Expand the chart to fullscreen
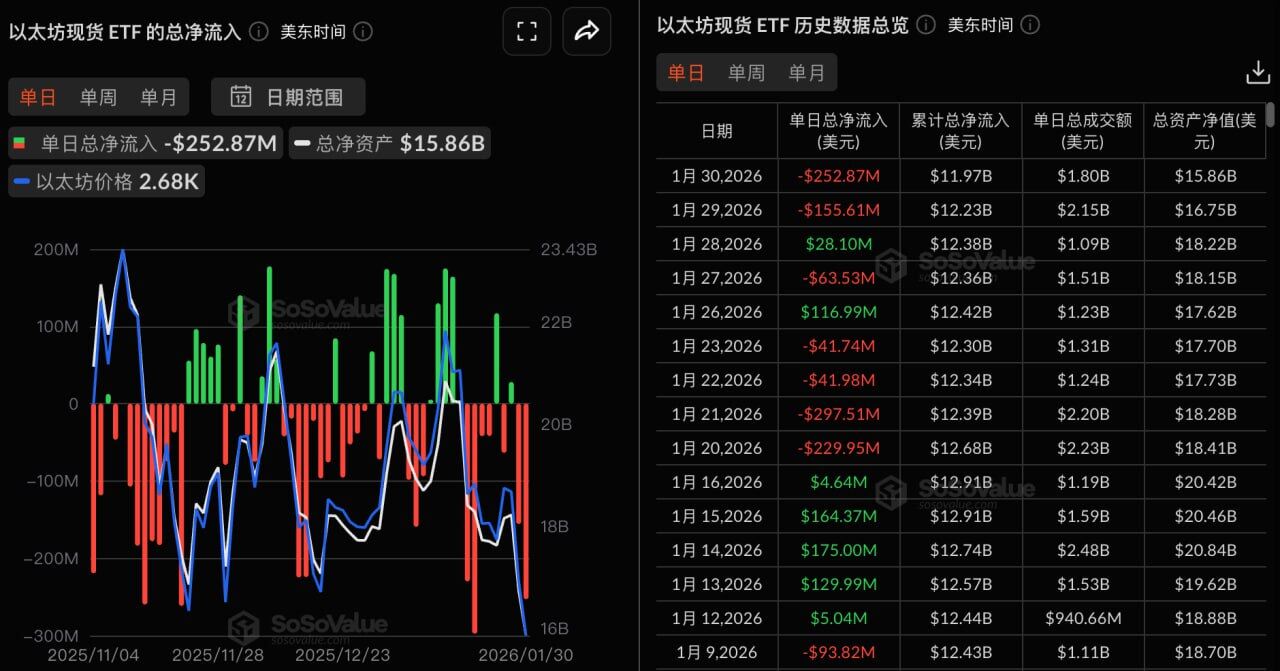The image size is (1280, 671). [x=527, y=31]
